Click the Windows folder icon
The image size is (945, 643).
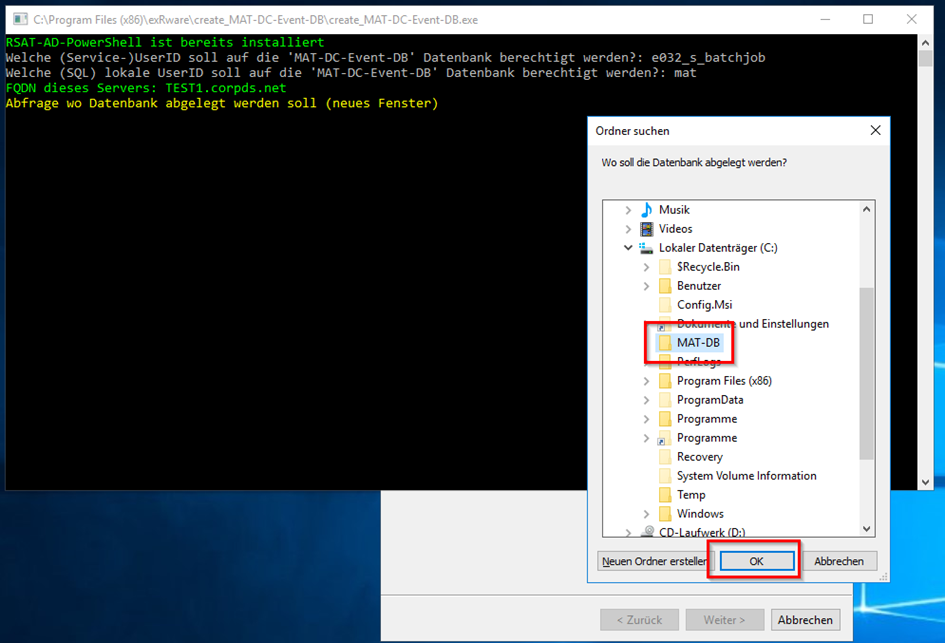tap(665, 514)
